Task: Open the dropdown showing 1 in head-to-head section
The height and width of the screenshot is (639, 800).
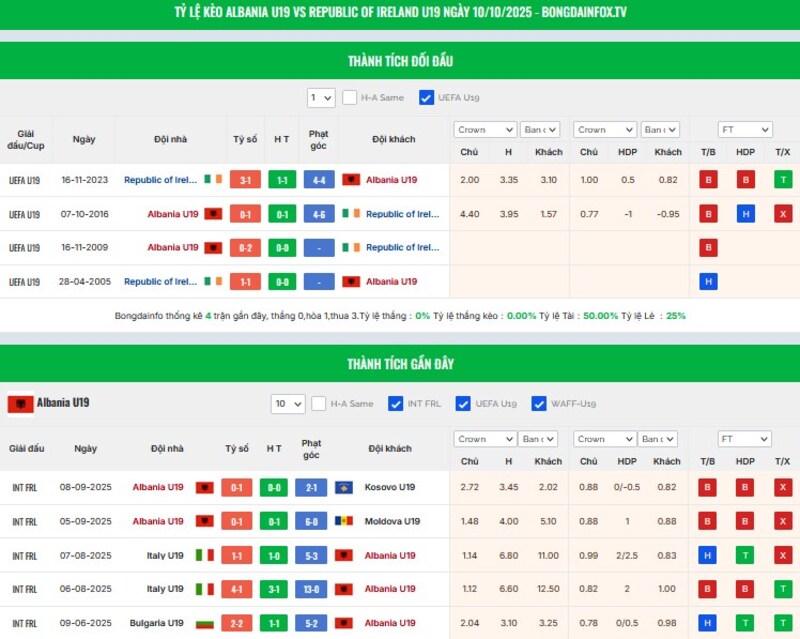Action: click(x=321, y=98)
